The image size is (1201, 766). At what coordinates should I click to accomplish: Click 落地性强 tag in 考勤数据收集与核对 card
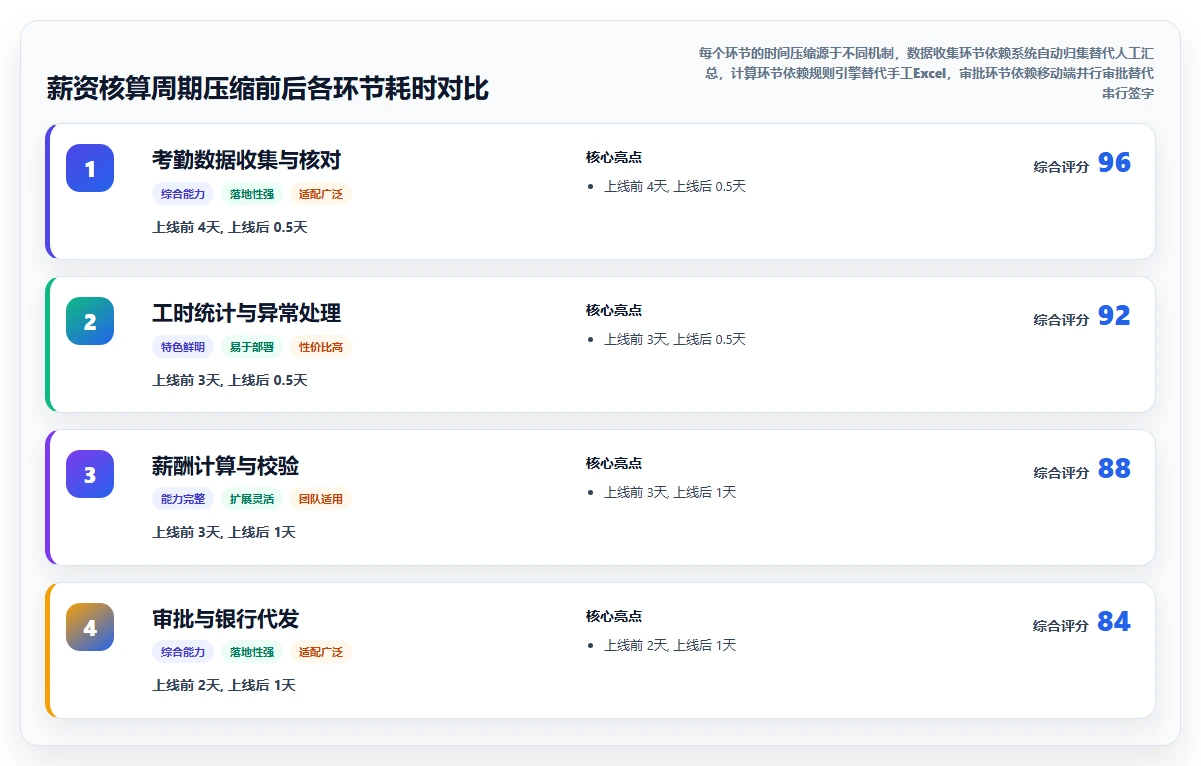[x=252, y=194]
